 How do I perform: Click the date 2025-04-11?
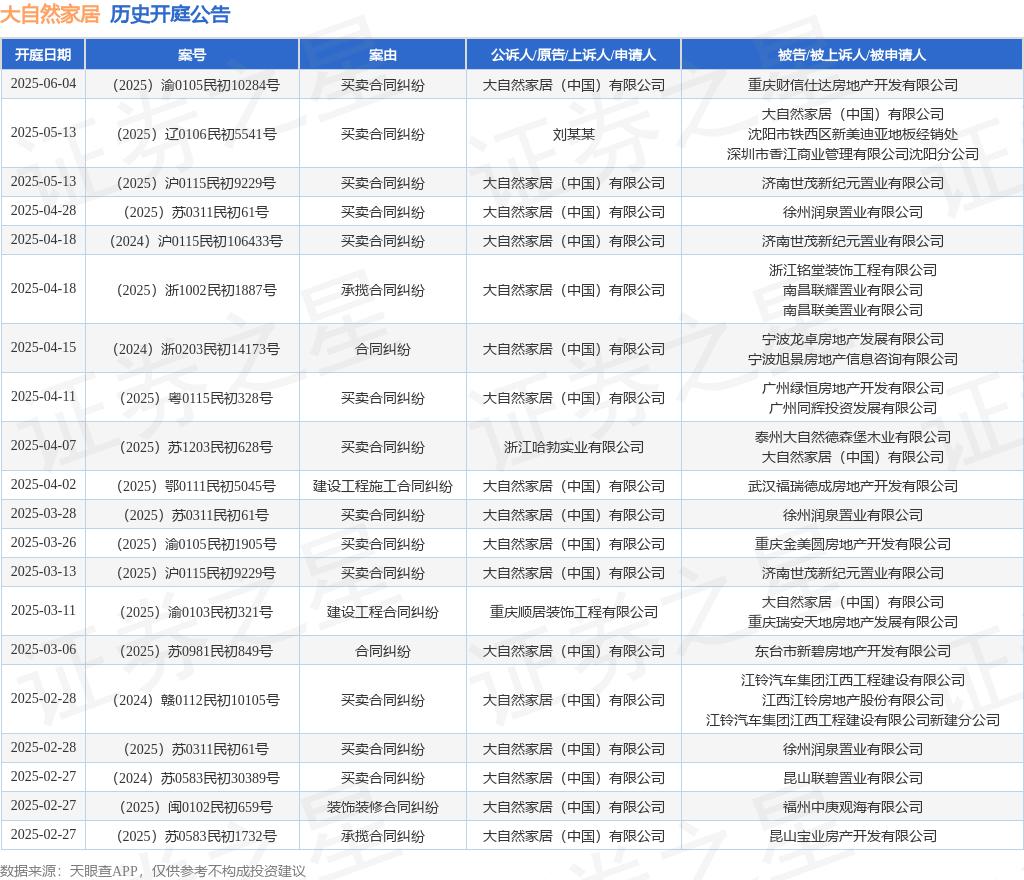point(43,397)
